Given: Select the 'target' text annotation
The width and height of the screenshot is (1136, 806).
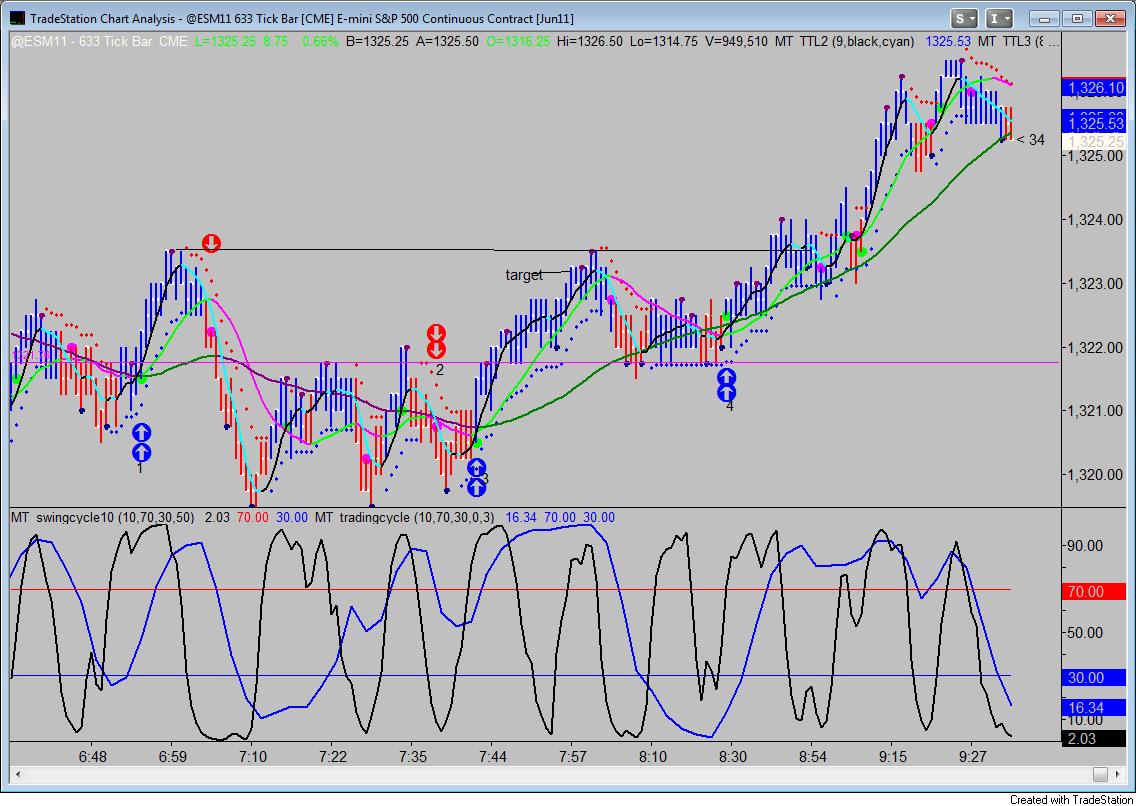Looking at the screenshot, I should (524, 275).
